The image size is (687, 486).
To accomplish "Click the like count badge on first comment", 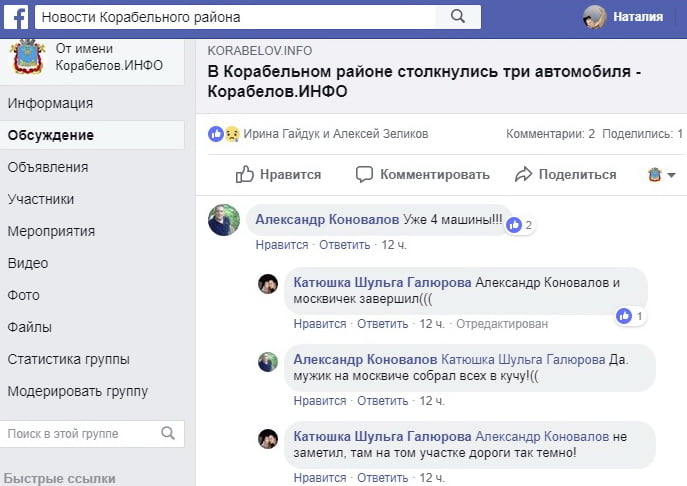I will click(x=520, y=225).
